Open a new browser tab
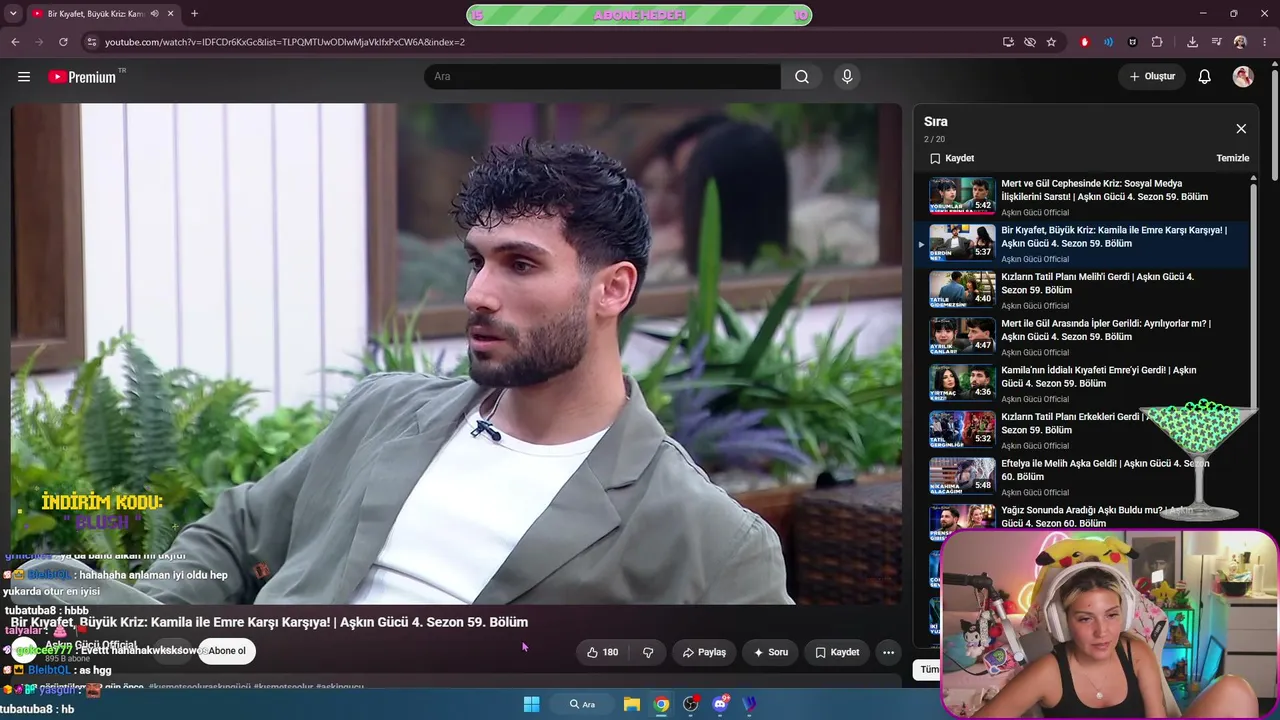The image size is (1280, 720). point(194,14)
